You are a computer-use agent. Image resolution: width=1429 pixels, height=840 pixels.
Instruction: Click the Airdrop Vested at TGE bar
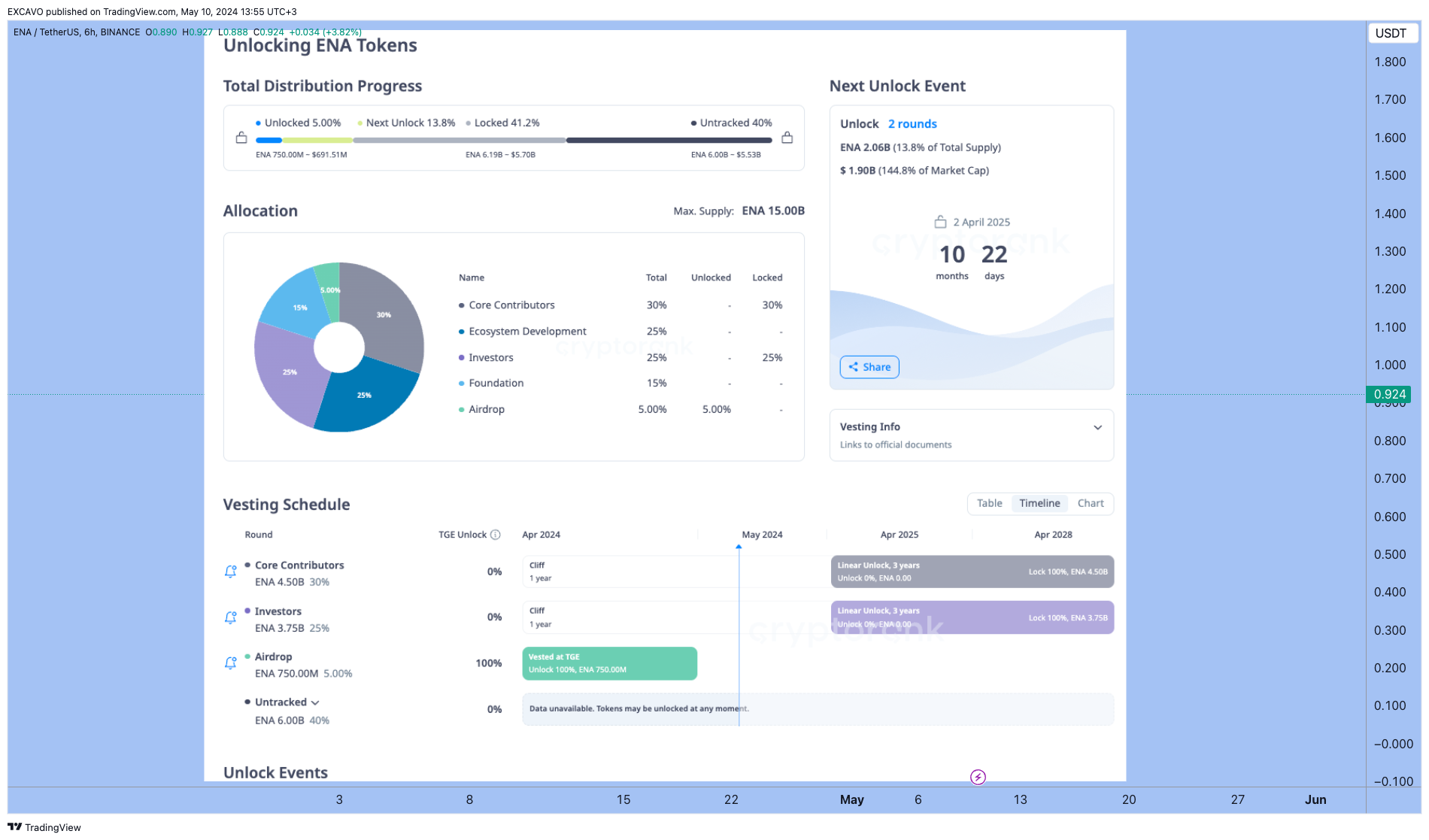610,663
